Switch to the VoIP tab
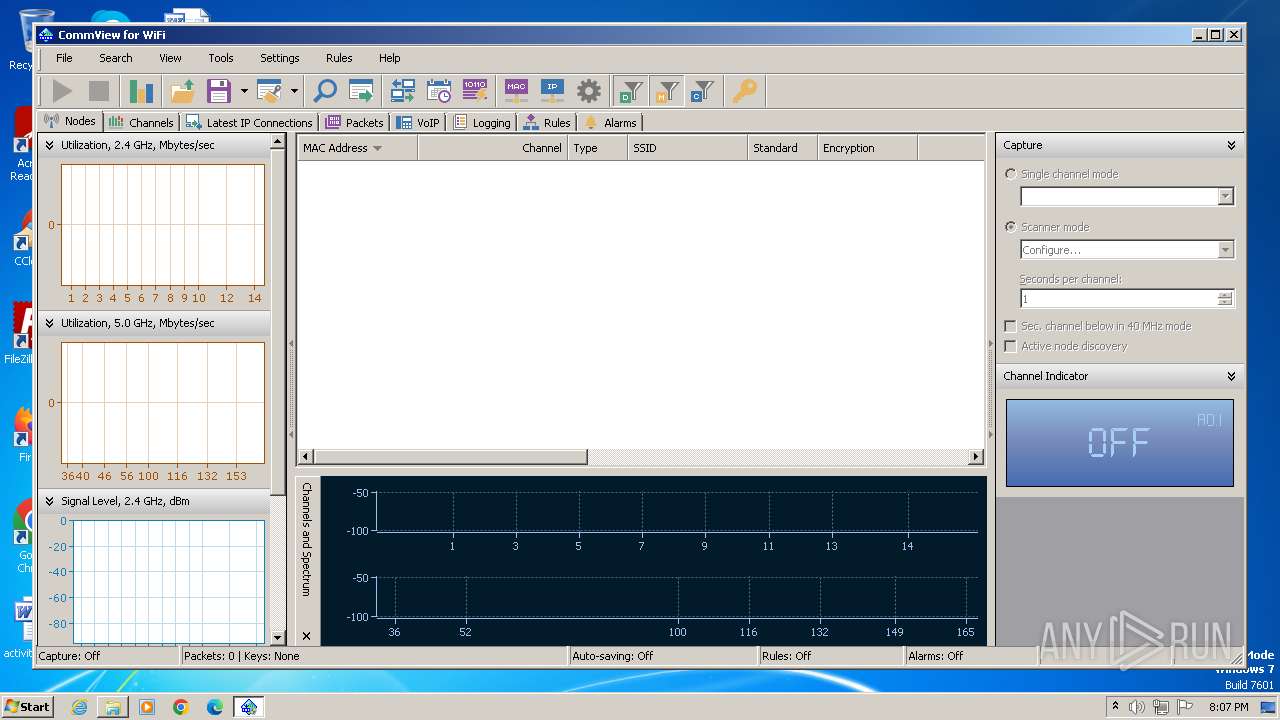This screenshot has height=720, width=1280. click(418, 122)
